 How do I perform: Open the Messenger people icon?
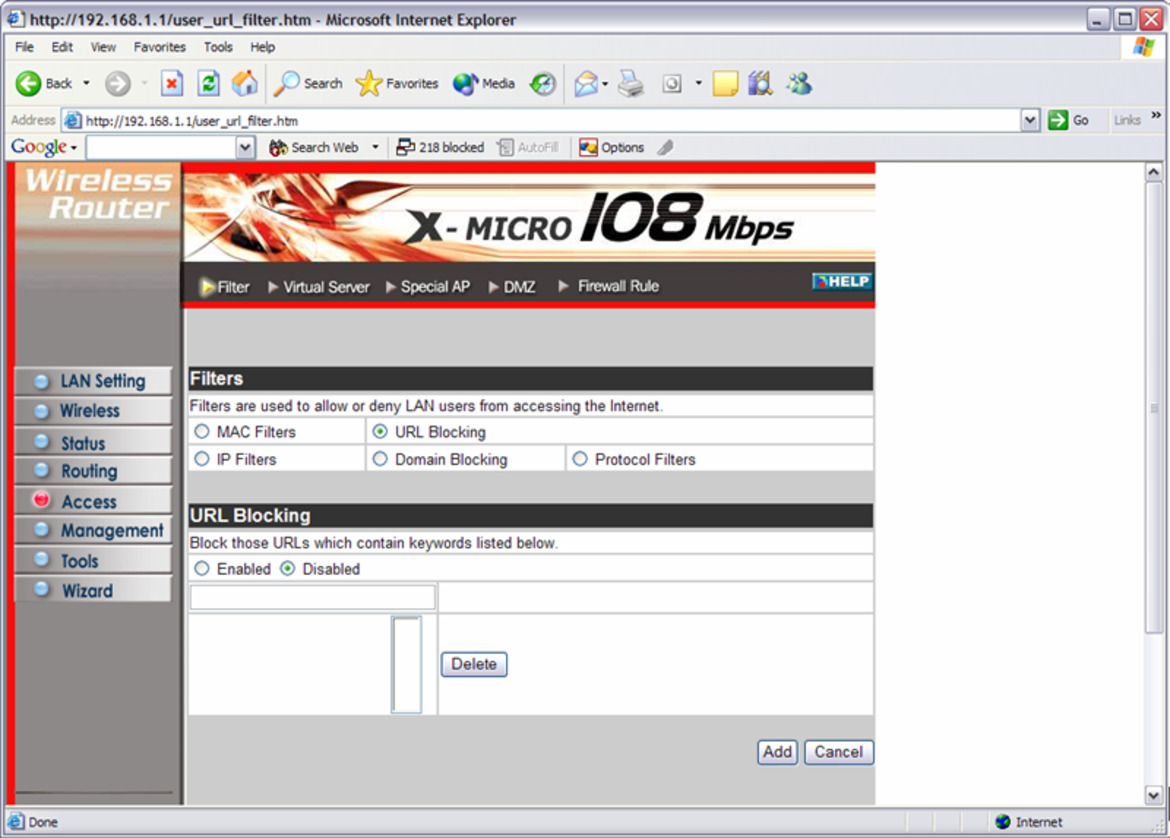[x=799, y=84]
